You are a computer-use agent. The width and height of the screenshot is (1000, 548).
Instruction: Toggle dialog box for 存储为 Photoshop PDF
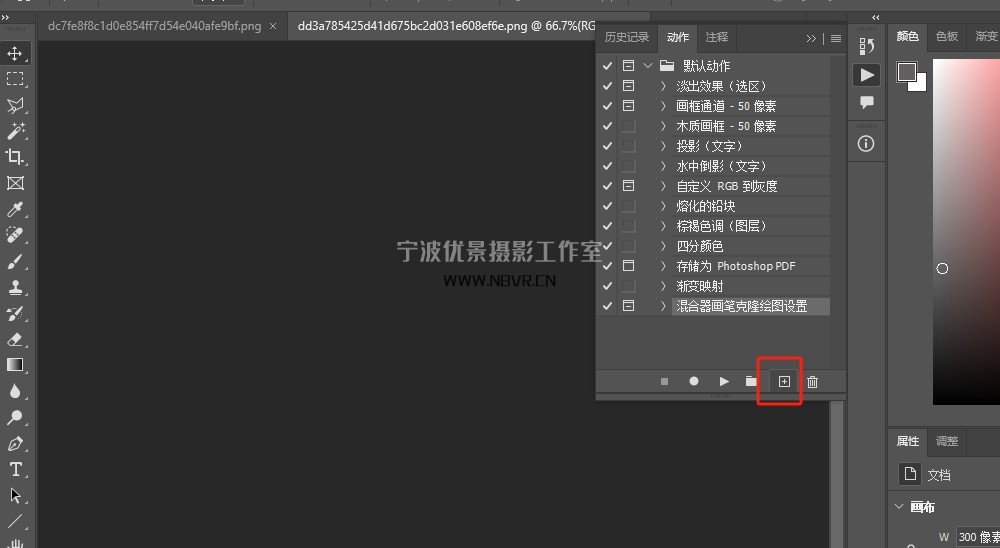point(628,266)
